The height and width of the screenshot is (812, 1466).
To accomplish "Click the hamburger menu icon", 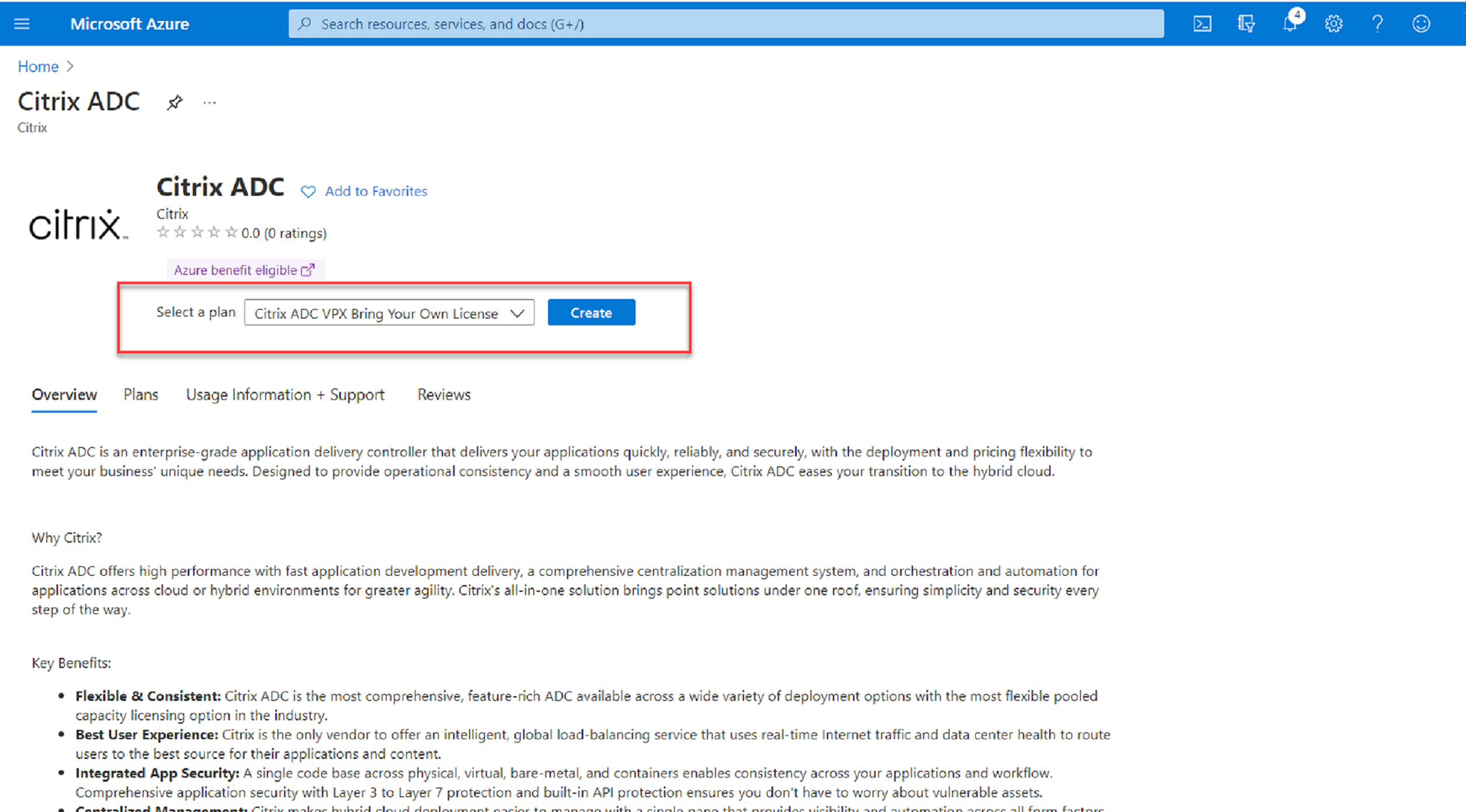I will pos(22,23).
